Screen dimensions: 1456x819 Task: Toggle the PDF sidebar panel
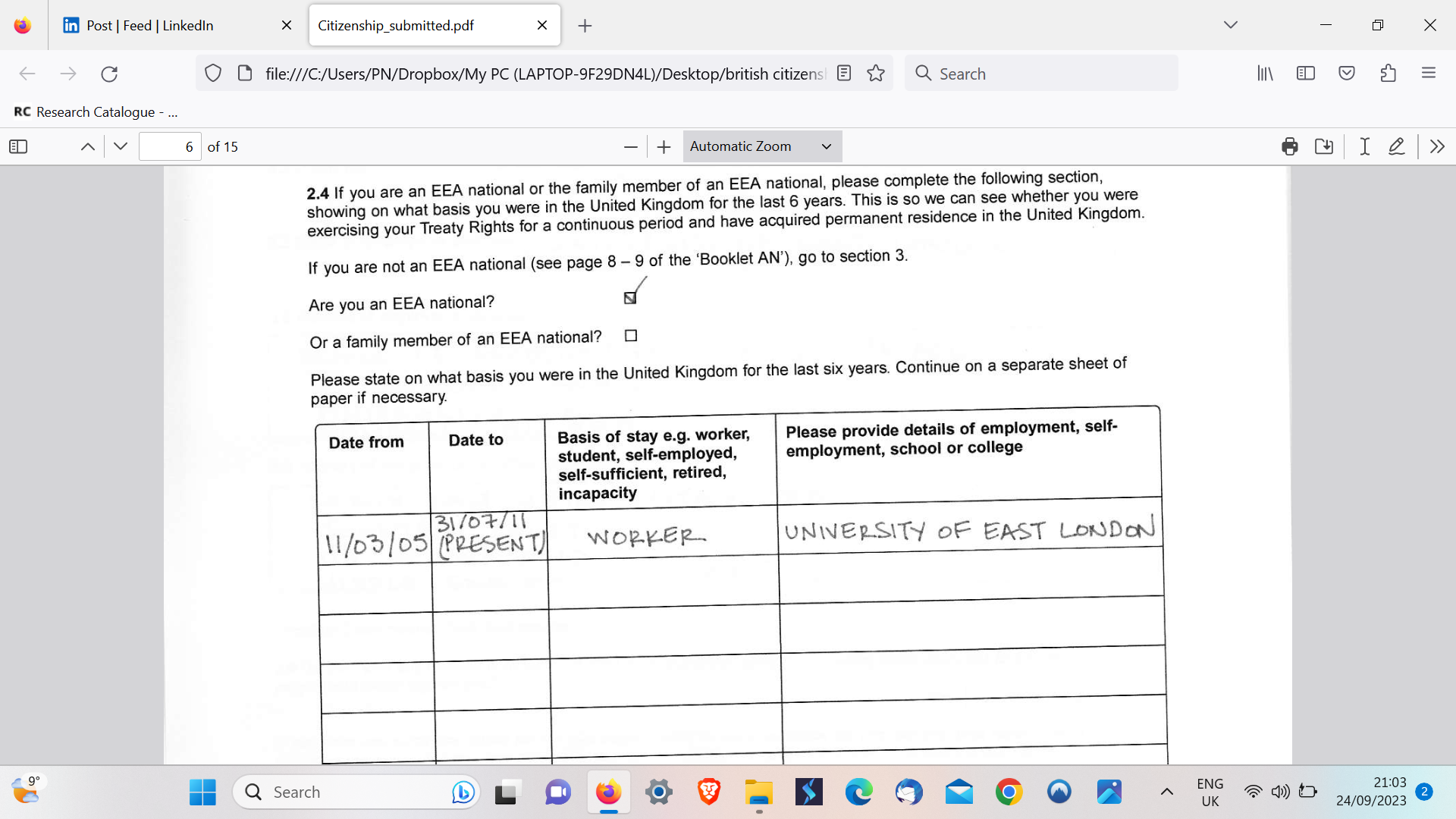pos(18,146)
